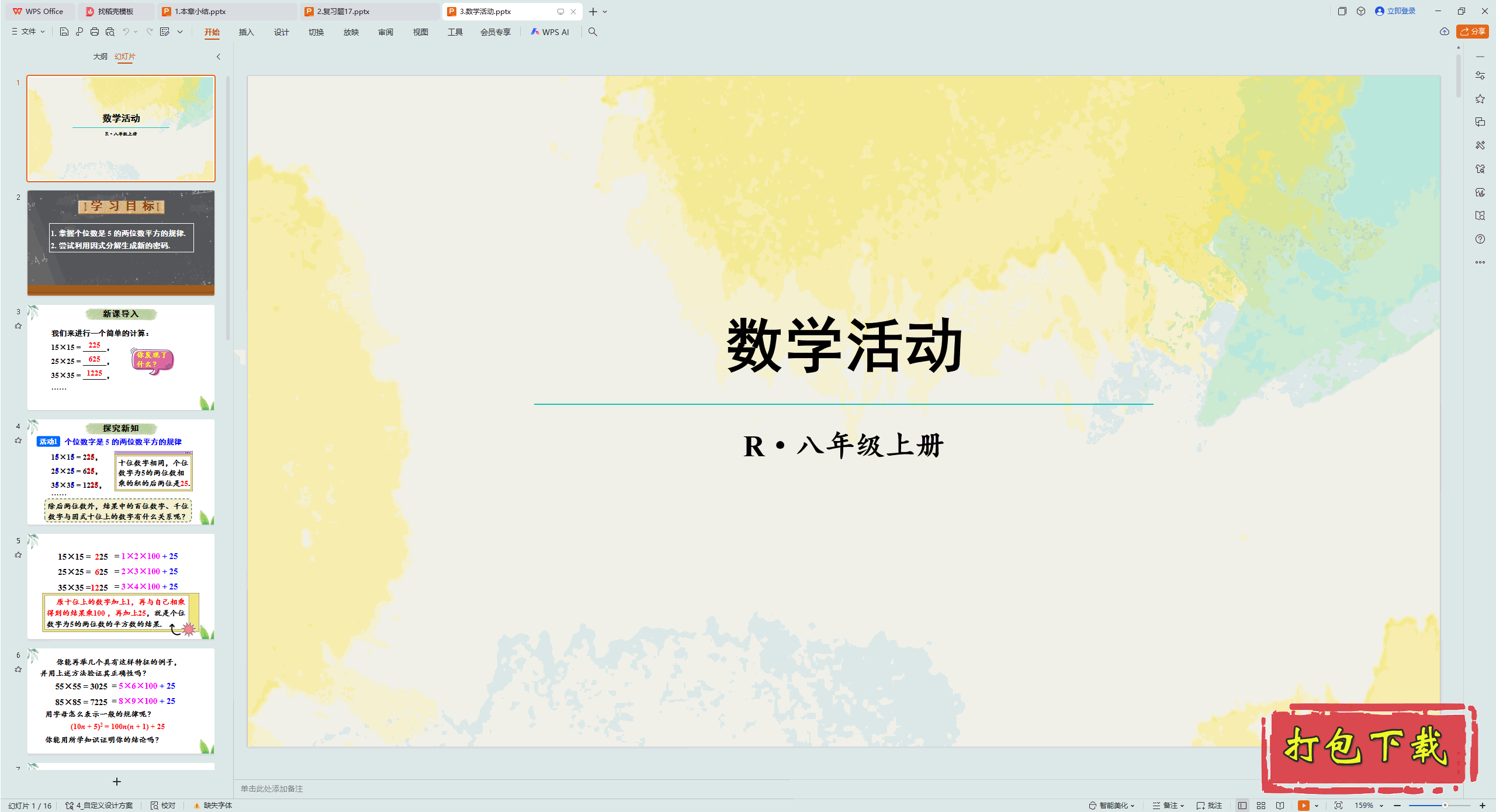The width and height of the screenshot is (1496, 812).
Task: Click the zoom in plus icon
Action: point(1483,805)
